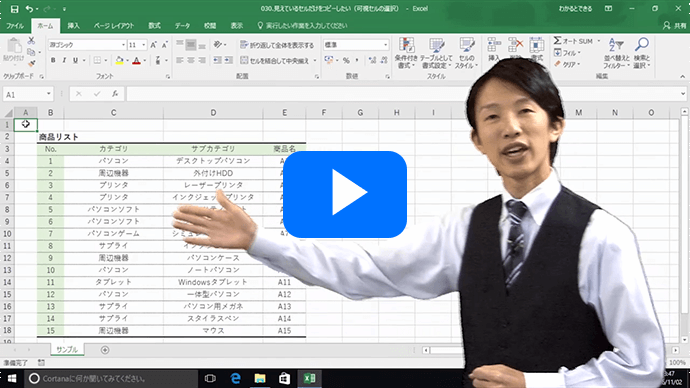This screenshot has height=388, width=690.
Task: Click the undo arrow in quick access toolbar
Action: tap(29, 9)
